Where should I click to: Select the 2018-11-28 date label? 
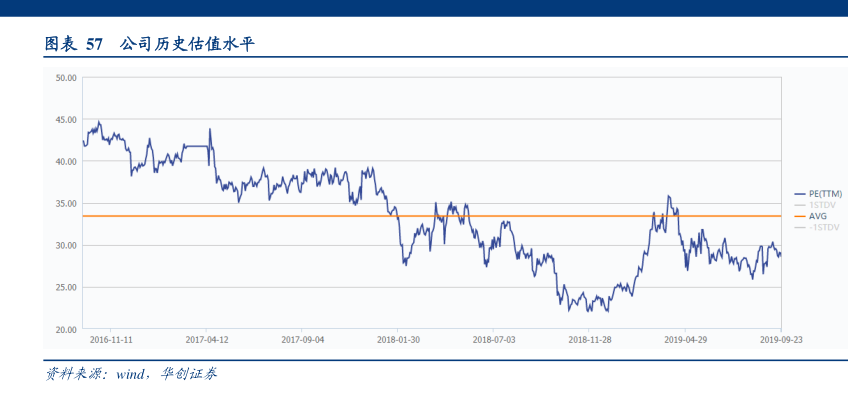coord(590,340)
